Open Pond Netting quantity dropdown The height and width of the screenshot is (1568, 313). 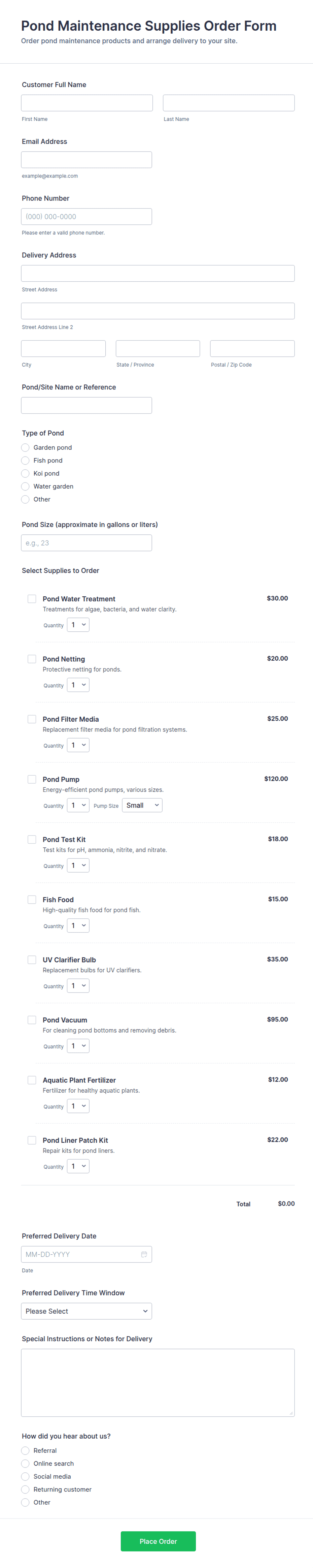pos(78,685)
